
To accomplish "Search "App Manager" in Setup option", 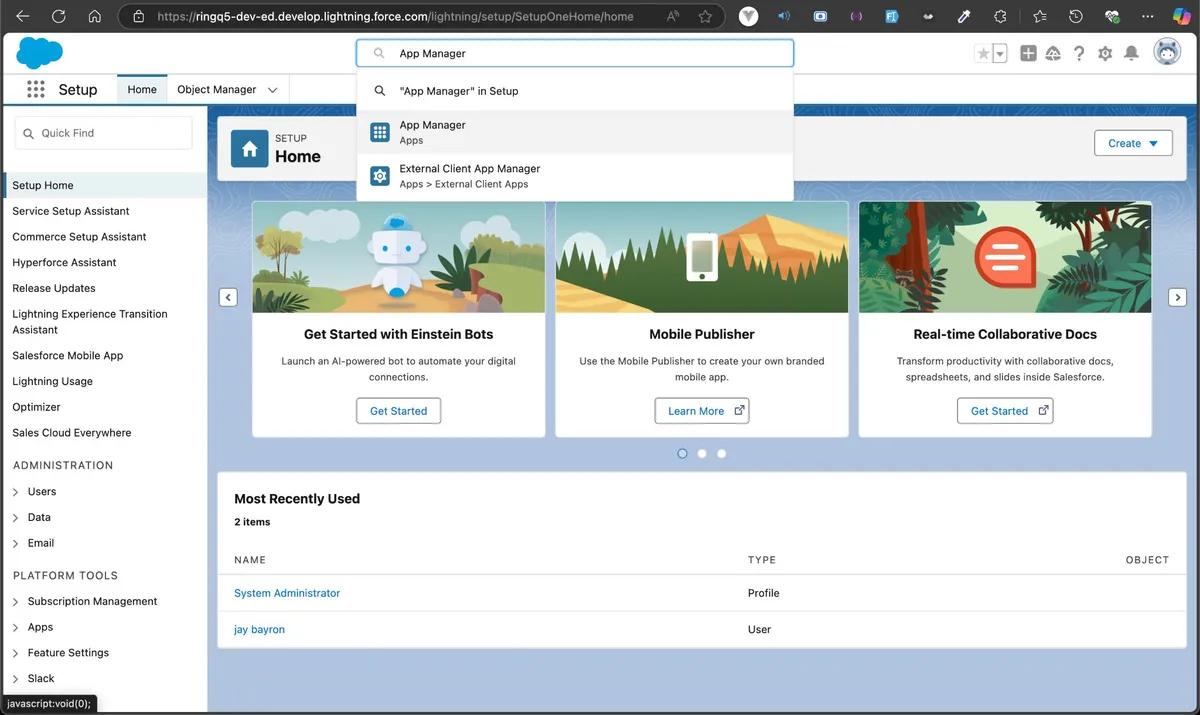I will (x=575, y=91).
